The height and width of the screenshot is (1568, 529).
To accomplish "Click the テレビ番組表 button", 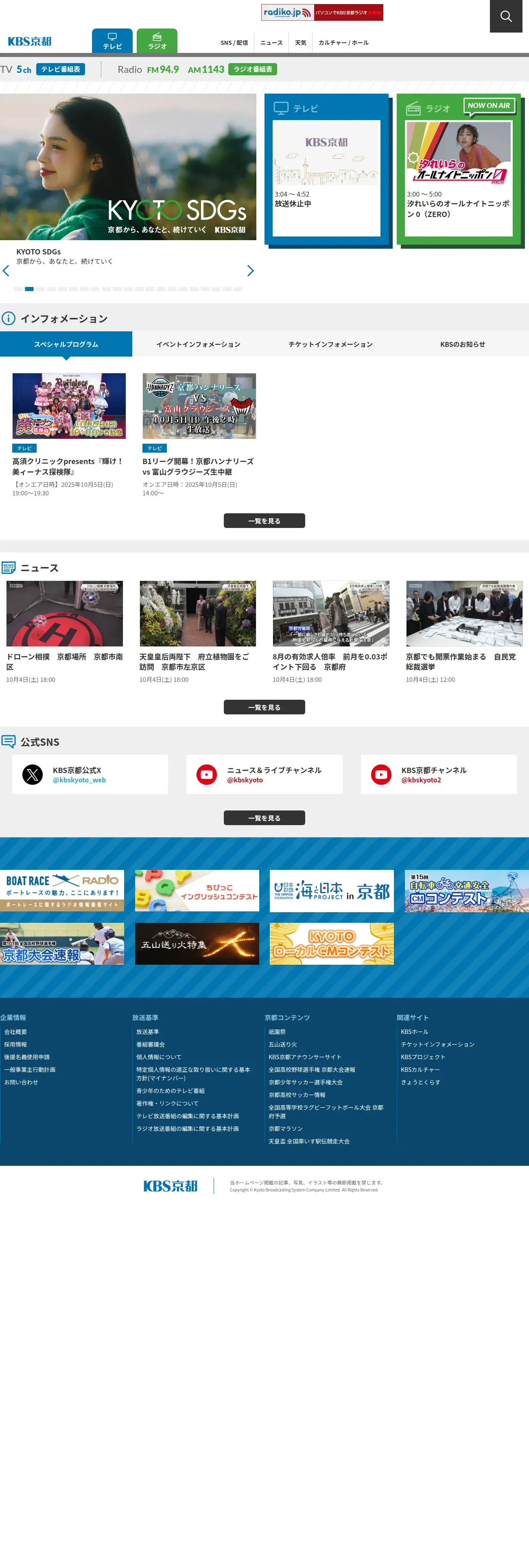I will [x=60, y=69].
